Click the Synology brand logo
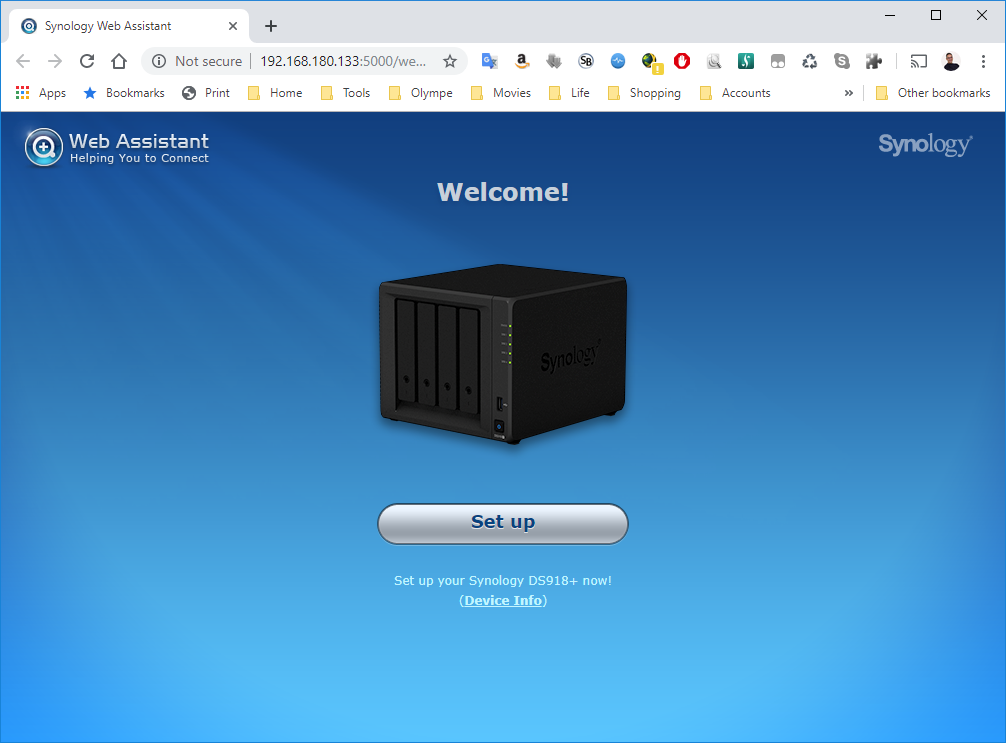The height and width of the screenshot is (743, 1006). (x=925, y=145)
